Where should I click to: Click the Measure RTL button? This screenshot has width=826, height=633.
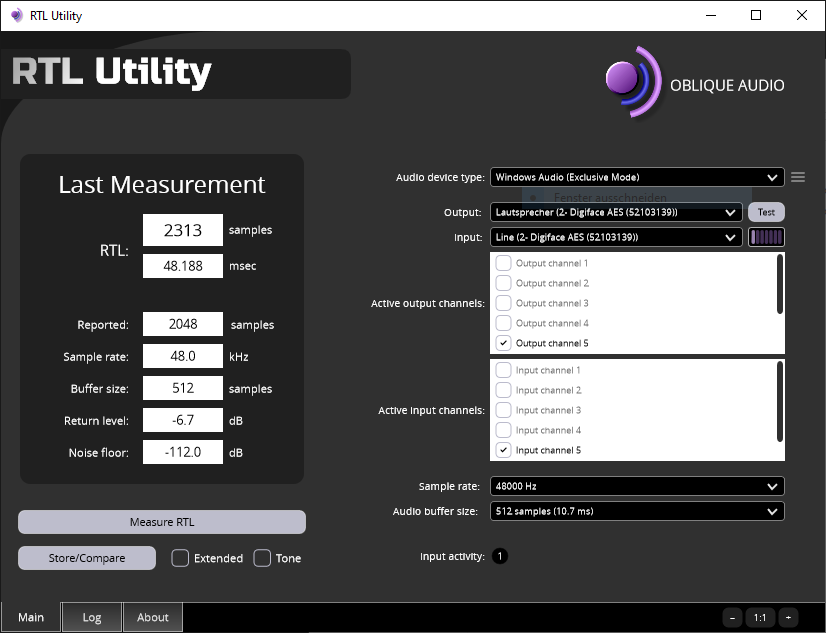162,522
